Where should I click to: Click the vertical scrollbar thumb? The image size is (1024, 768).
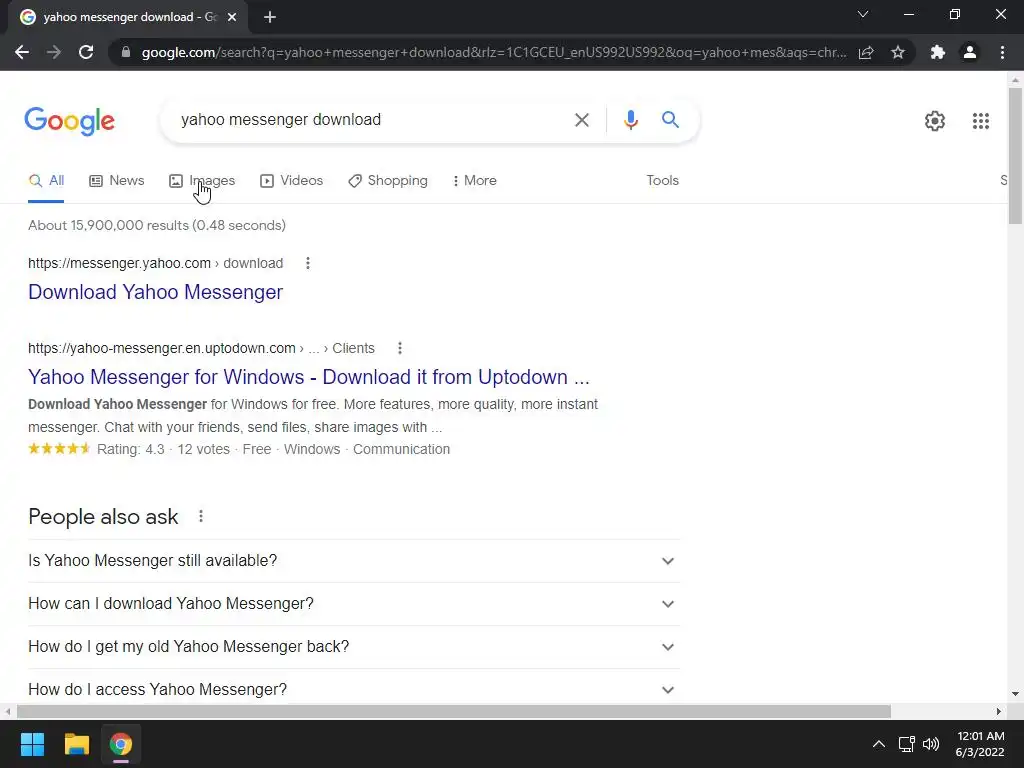[1015, 155]
